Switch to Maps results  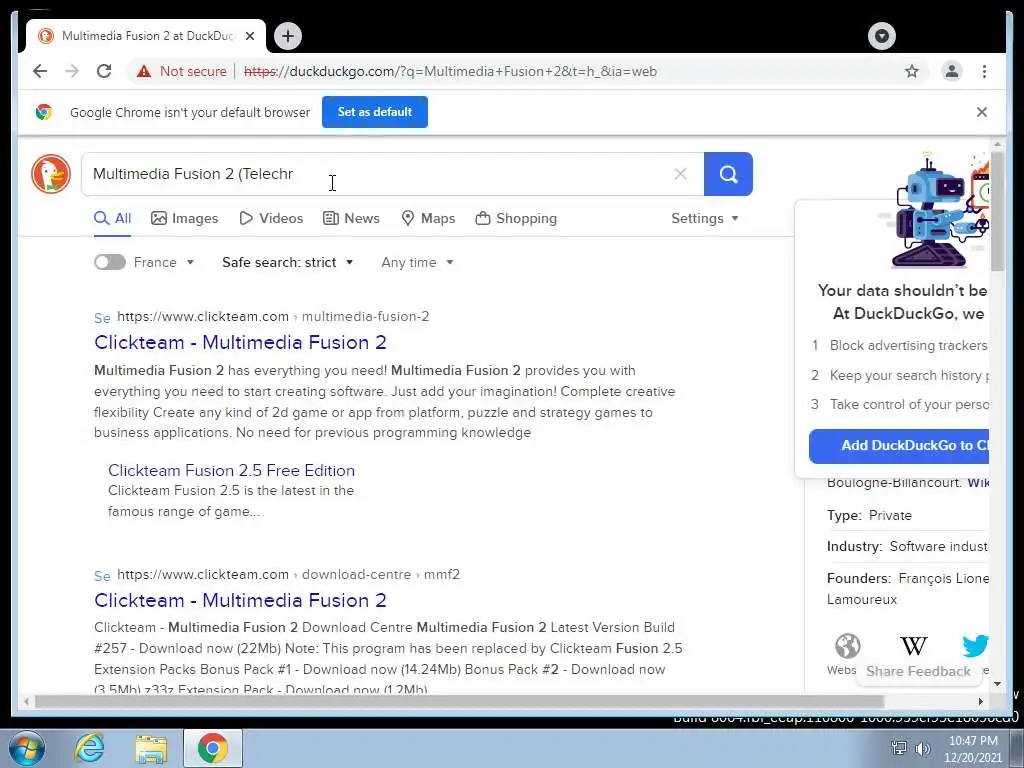[428, 218]
